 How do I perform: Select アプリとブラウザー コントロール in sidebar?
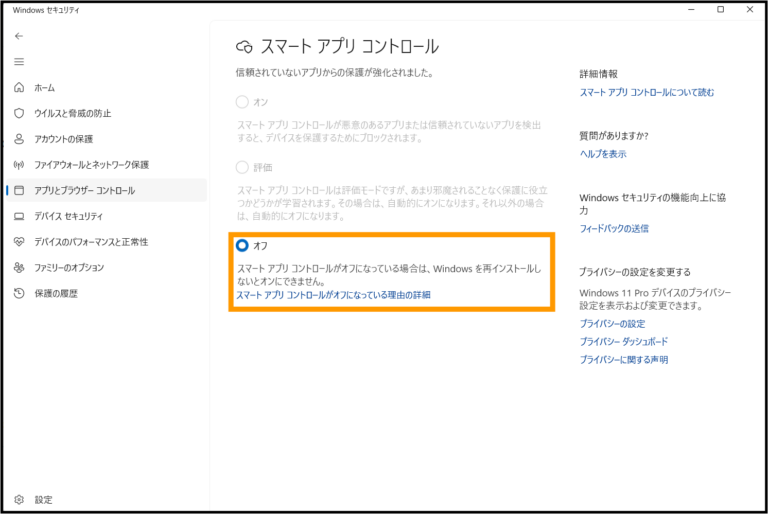tap(106, 191)
